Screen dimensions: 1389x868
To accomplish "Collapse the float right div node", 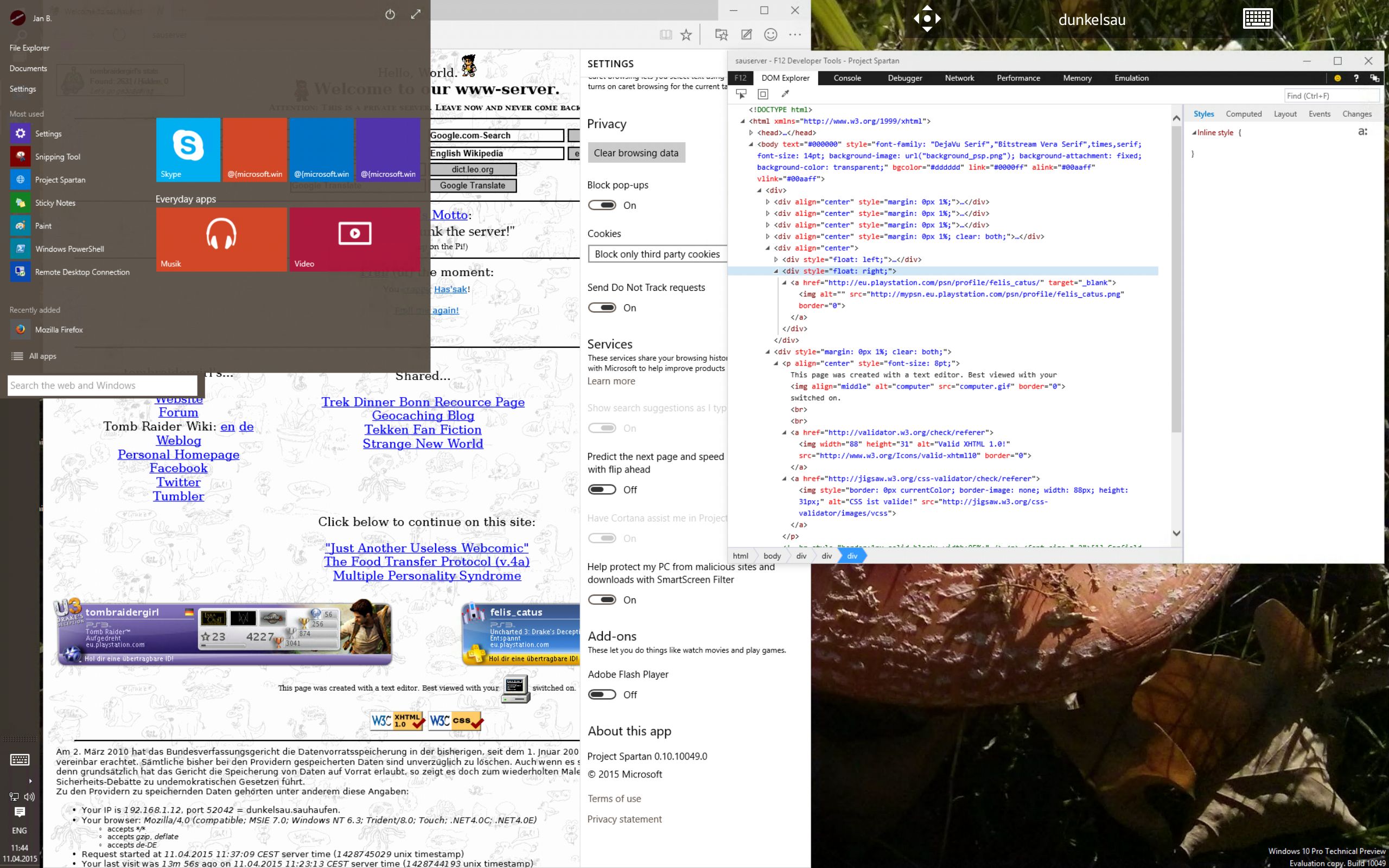I will [x=776, y=271].
